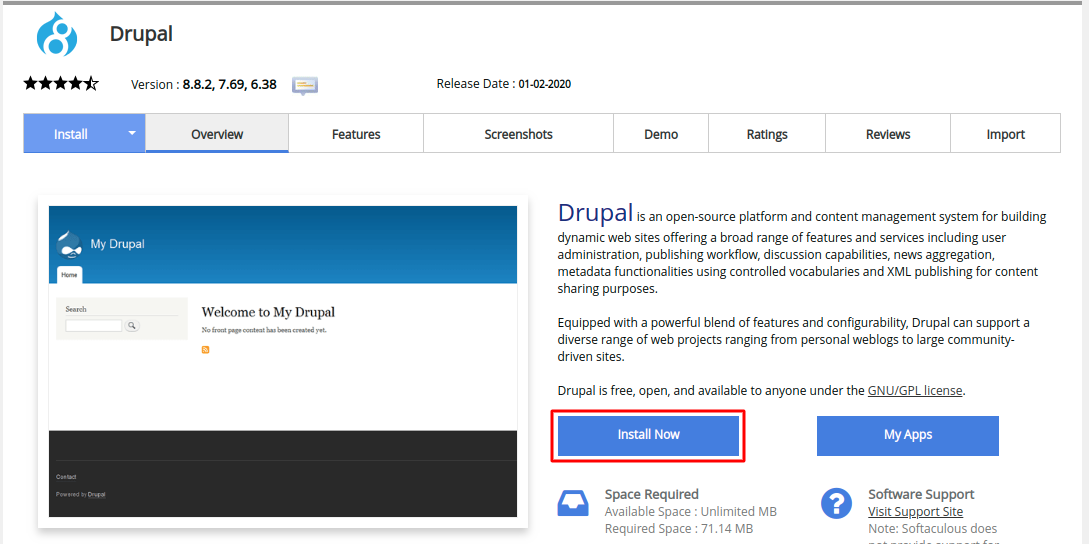Go to the Ratings tab
This screenshot has width=1089, height=544.
pyautogui.click(x=767, y=133)
